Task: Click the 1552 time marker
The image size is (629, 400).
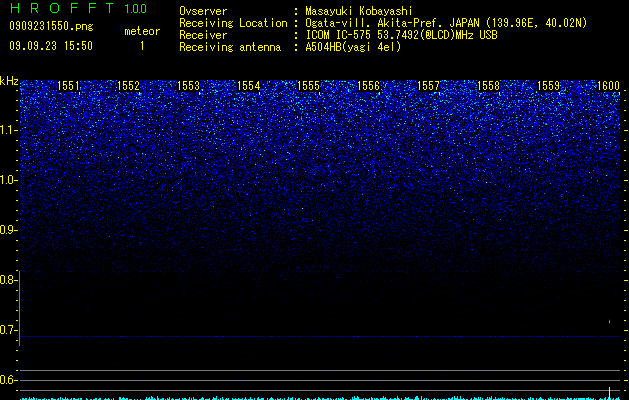Action: (x=128, y=86)
